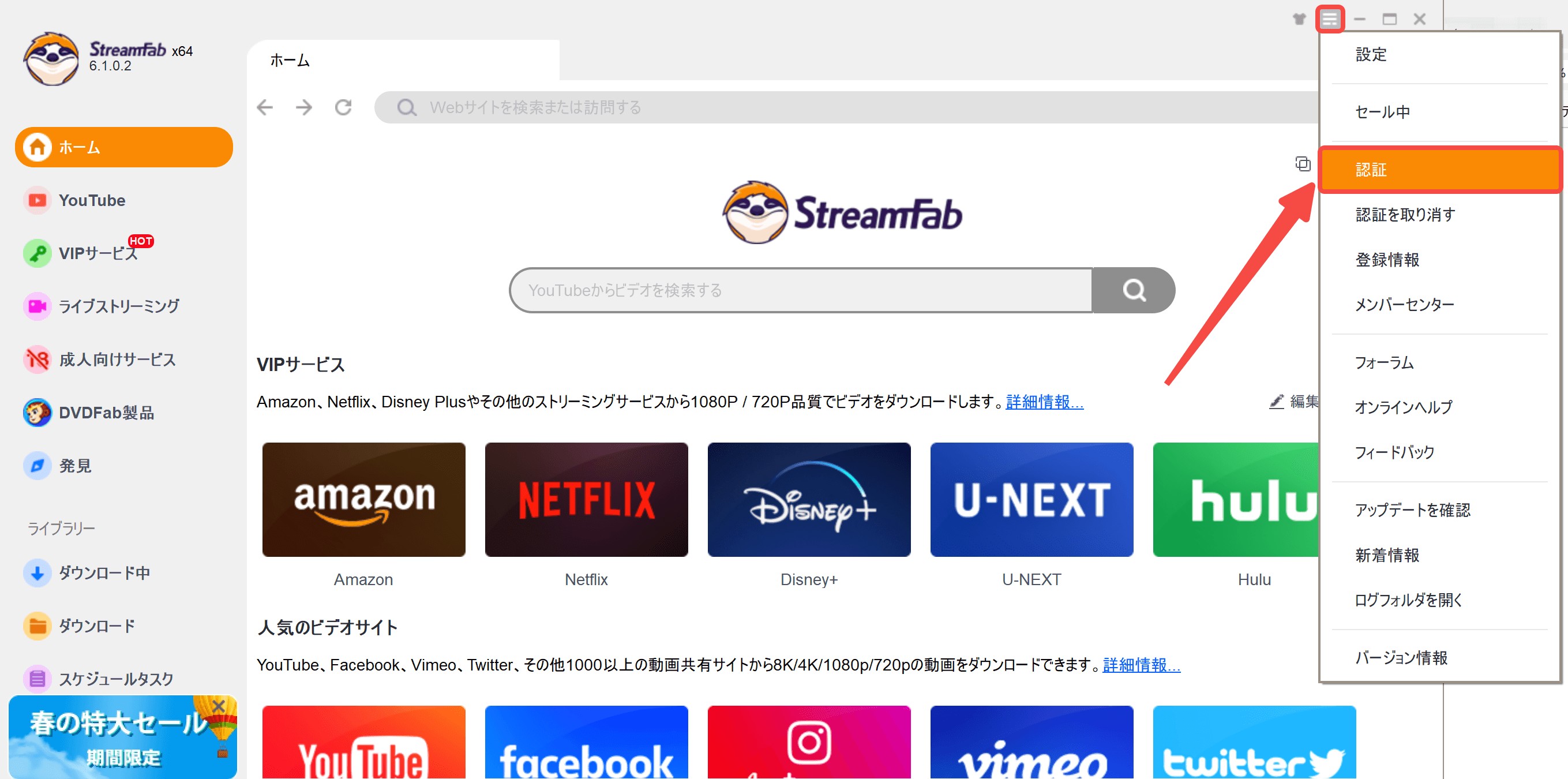Viewport: 1568px width, 779px height.
Task: Open the YouTube video site tile
Action: pyautogui.click(x=363, y=743)
